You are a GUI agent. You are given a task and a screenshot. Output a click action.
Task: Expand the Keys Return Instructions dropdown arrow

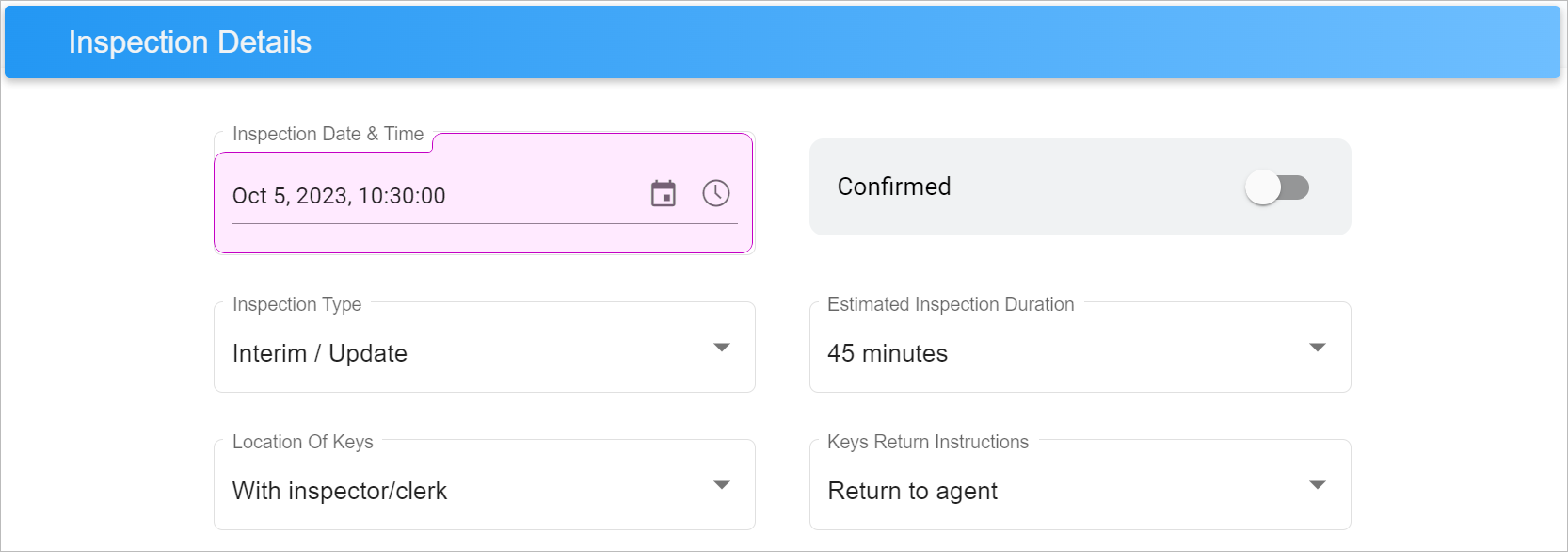click(x=1318, y=485)
